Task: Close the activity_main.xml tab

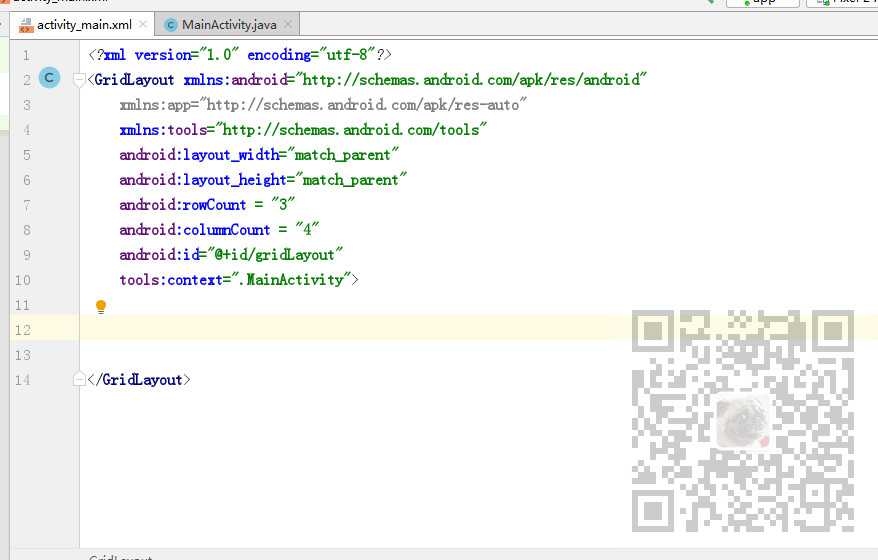Action: tap(143, 25)
